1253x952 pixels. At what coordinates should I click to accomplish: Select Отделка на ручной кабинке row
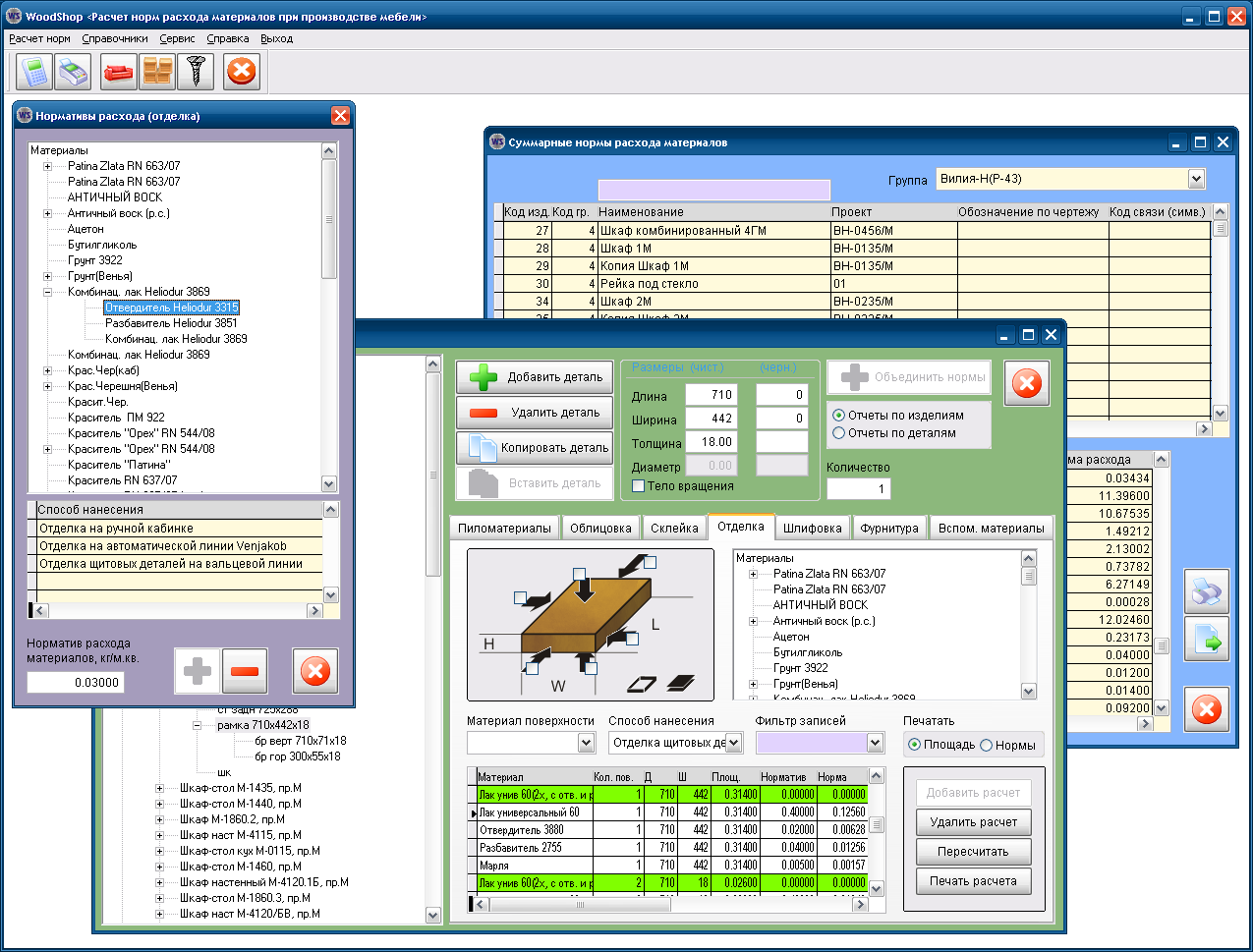[180, 529]
